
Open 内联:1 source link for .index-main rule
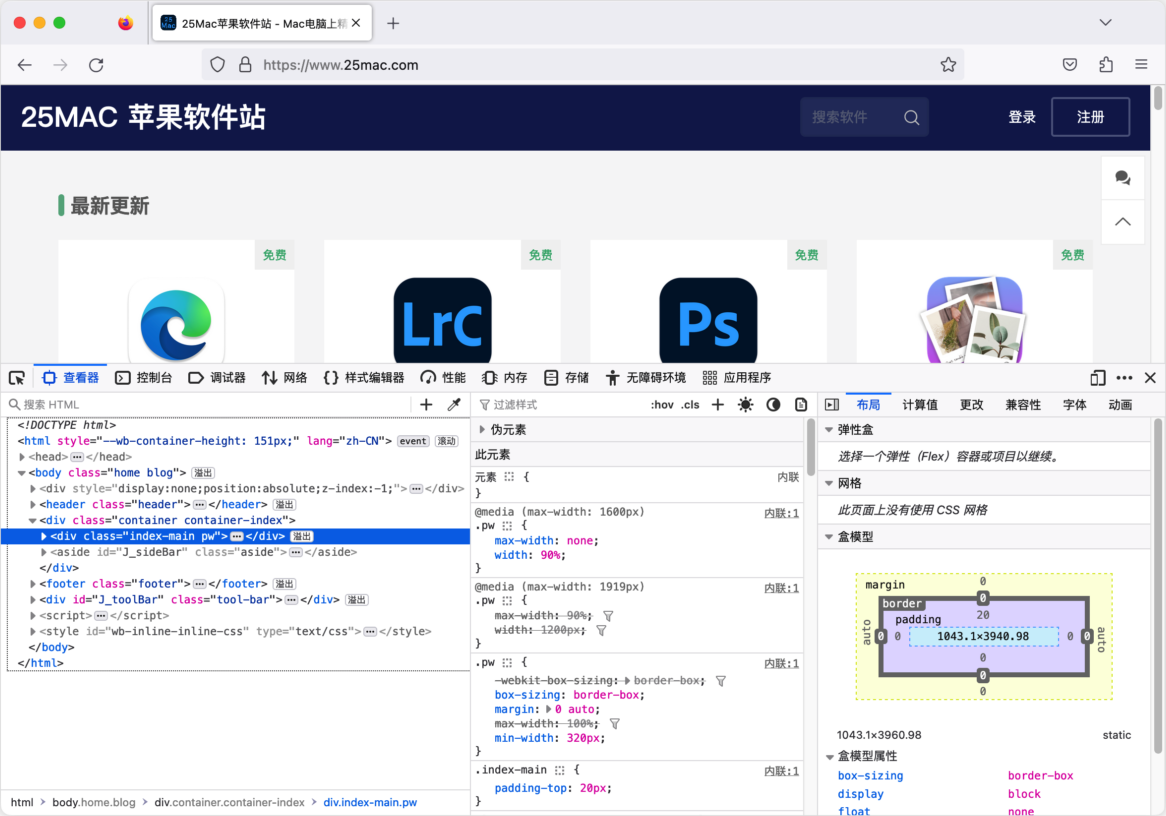[782, 771]
